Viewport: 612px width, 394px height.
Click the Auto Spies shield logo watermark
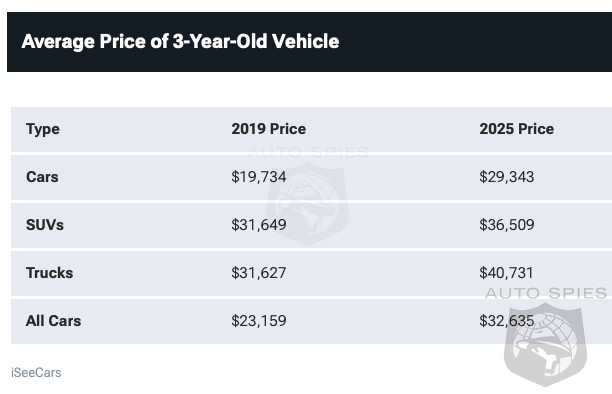pyautogui.click(x=545, y=345)
